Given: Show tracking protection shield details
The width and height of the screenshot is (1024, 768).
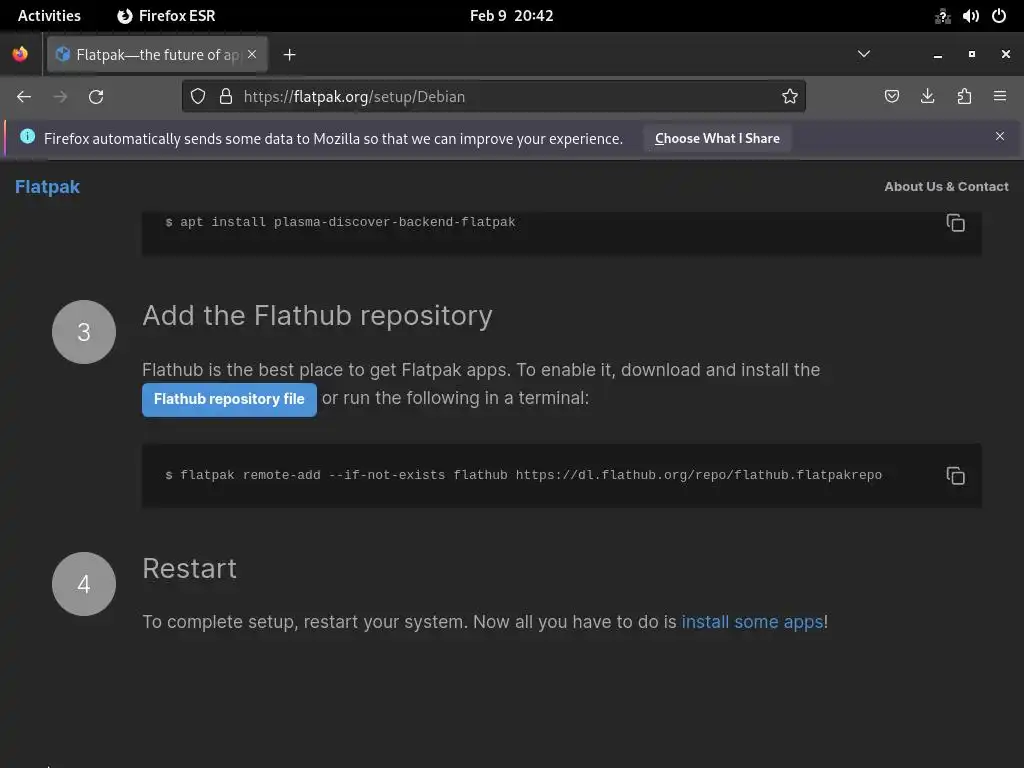Looking at the screenshot, I should [198, 96].
